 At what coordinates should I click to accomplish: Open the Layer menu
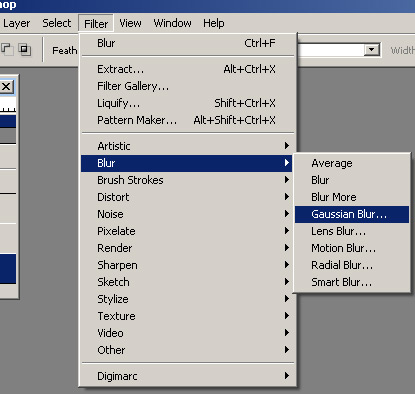click(x=16, y=23)
